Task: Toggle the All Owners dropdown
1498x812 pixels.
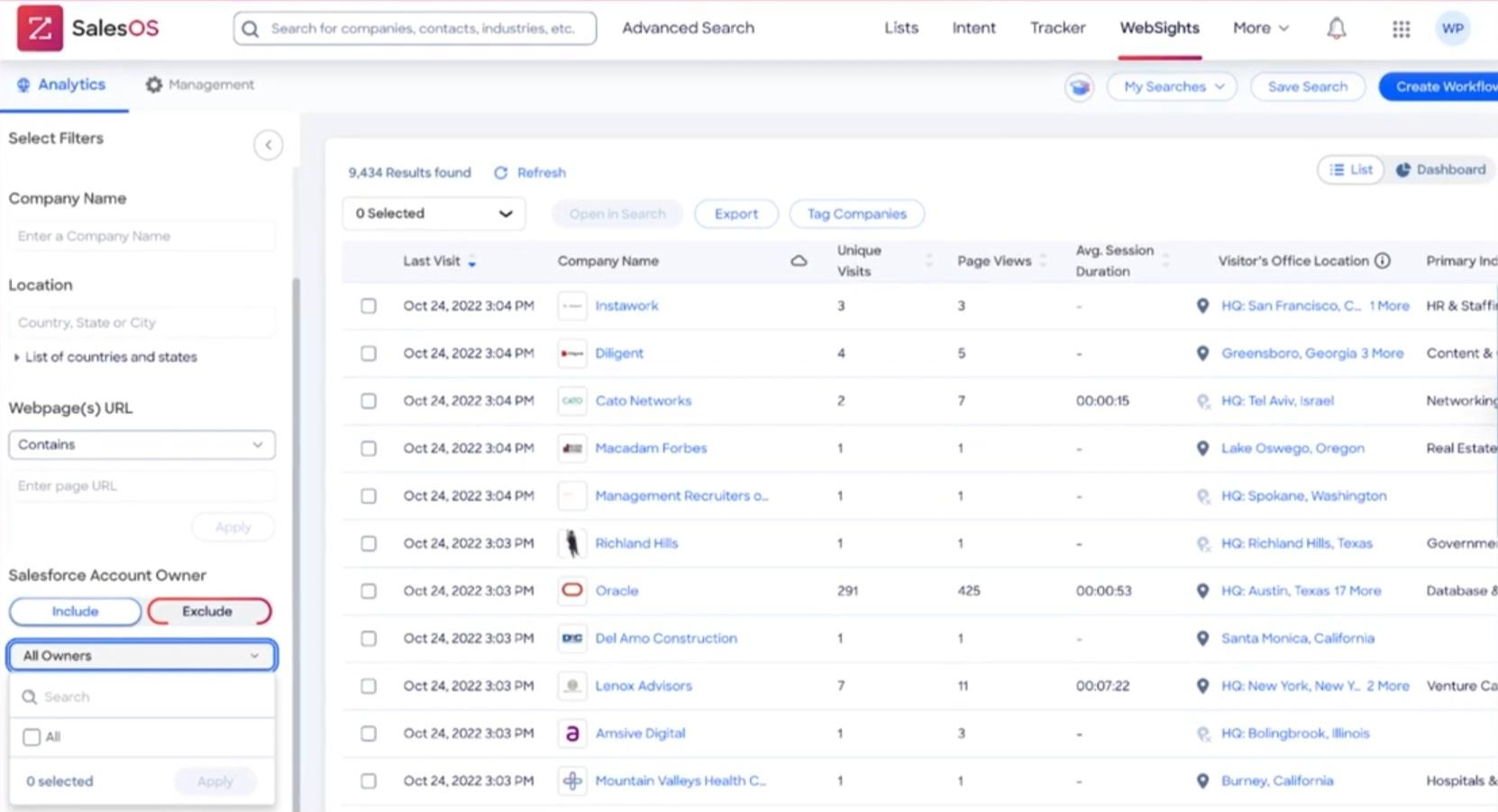Action: tap(142, 655)
